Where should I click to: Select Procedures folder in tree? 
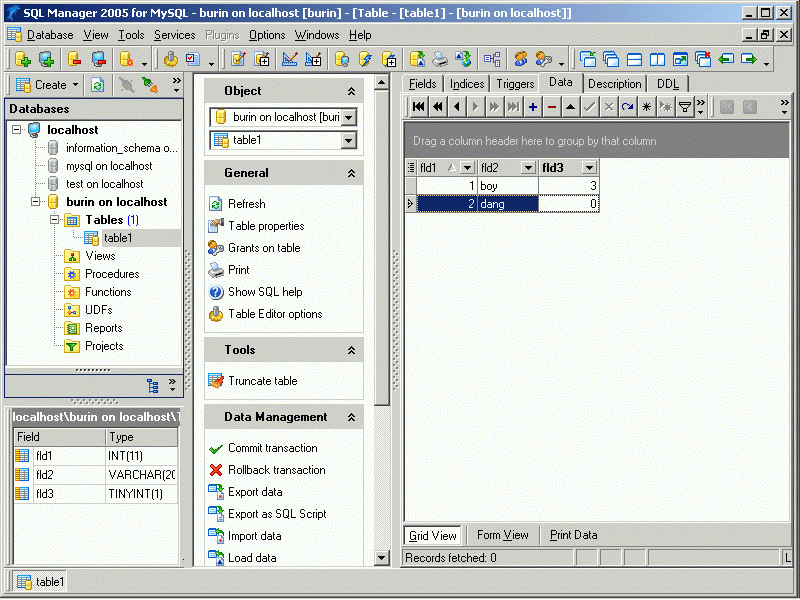112,274
